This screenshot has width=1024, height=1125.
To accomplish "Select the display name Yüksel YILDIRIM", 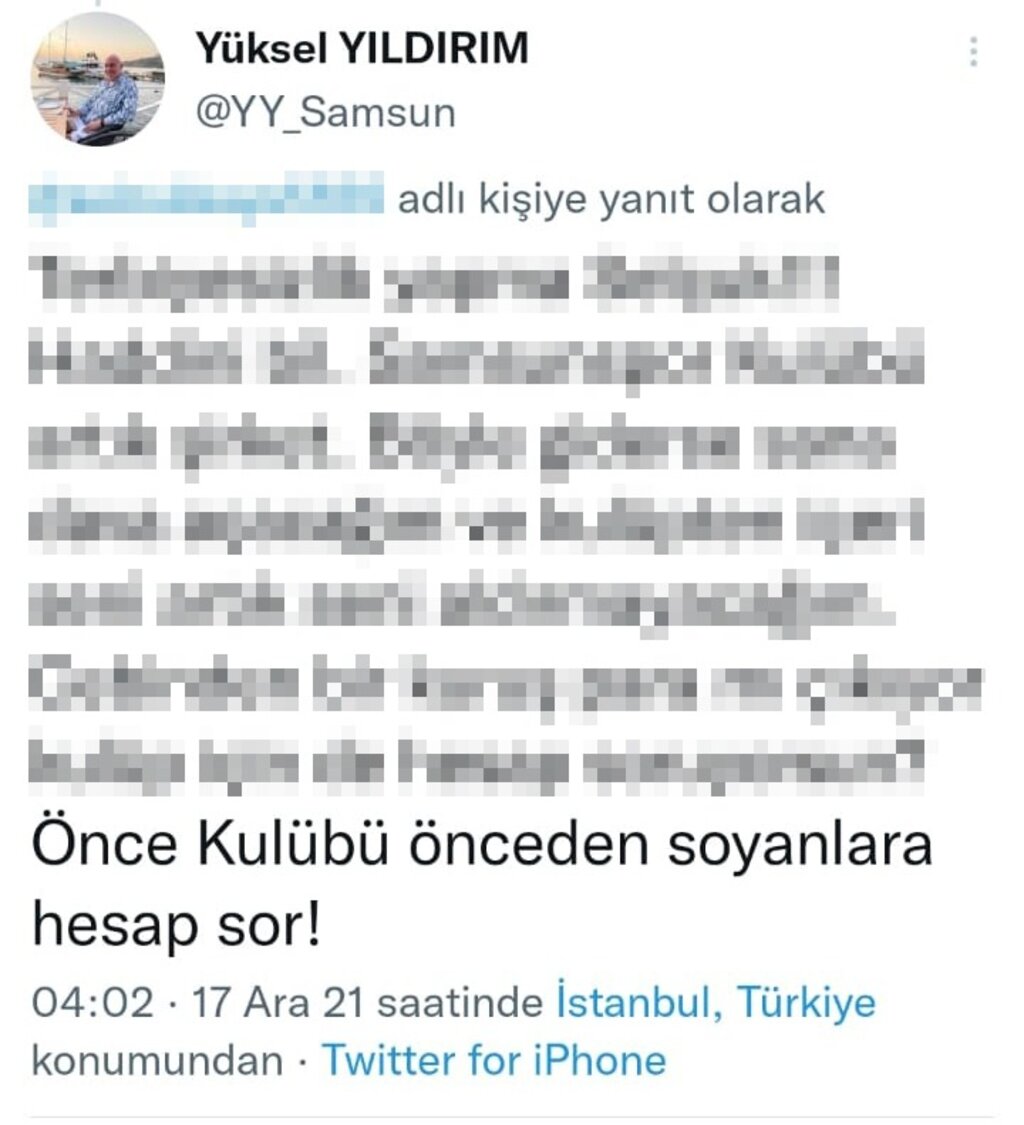I will (362, 49).
